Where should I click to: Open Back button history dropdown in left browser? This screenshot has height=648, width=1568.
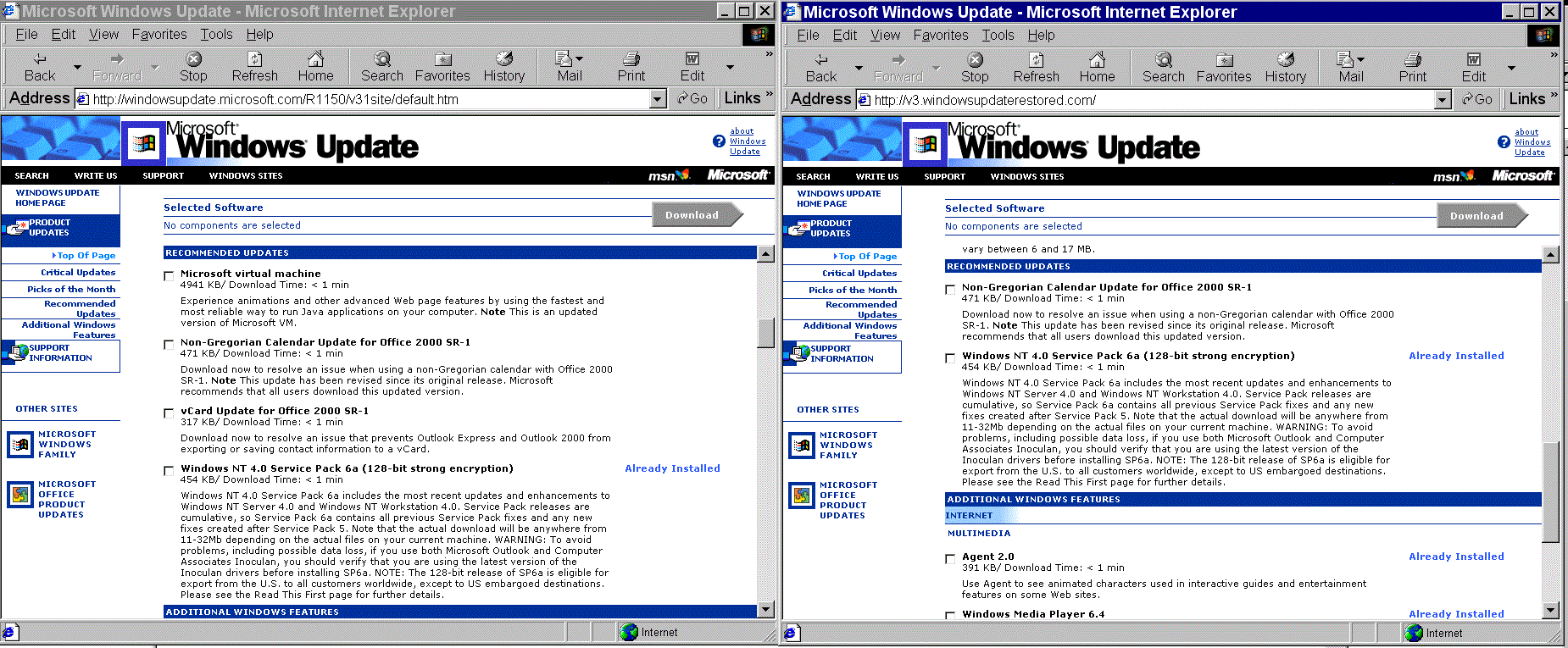(x=77, y=67)
